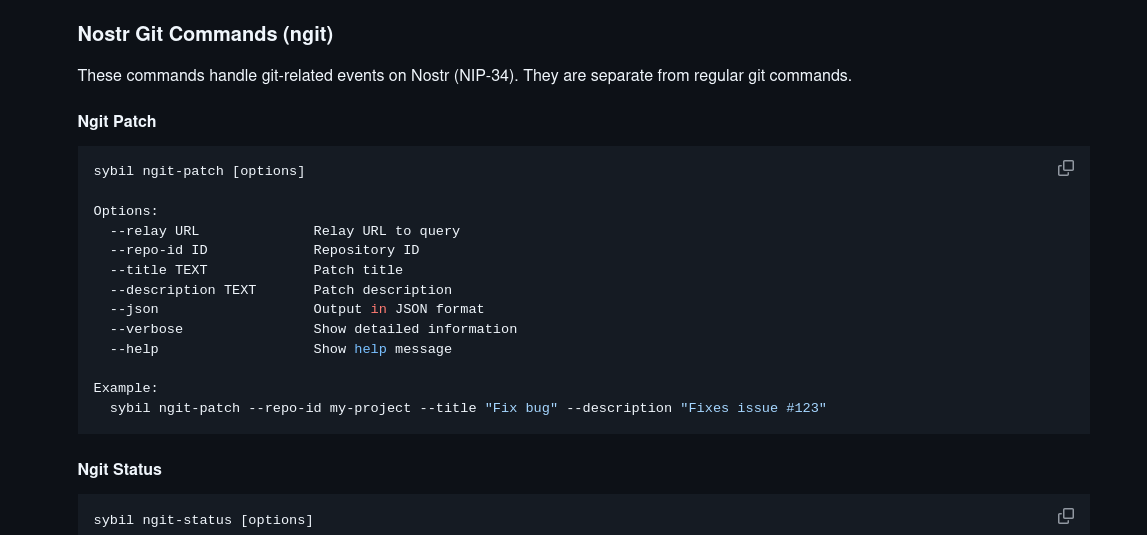This screenshot has width=1147, height=535.
Task: Click the blue 'help' highlighted word
Action: [370, 349]
